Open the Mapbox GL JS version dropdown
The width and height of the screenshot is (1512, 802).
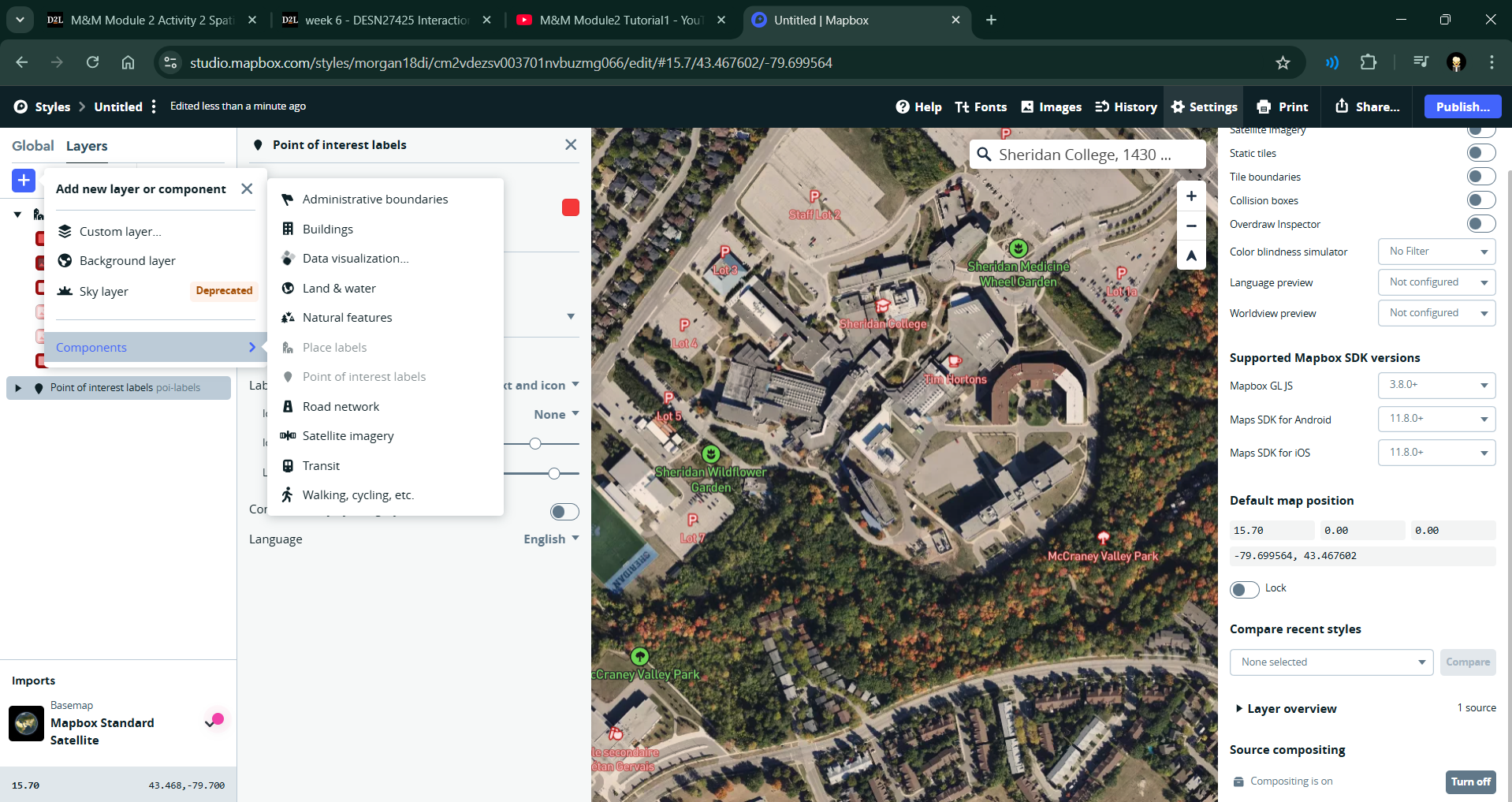pos(1436,385)
